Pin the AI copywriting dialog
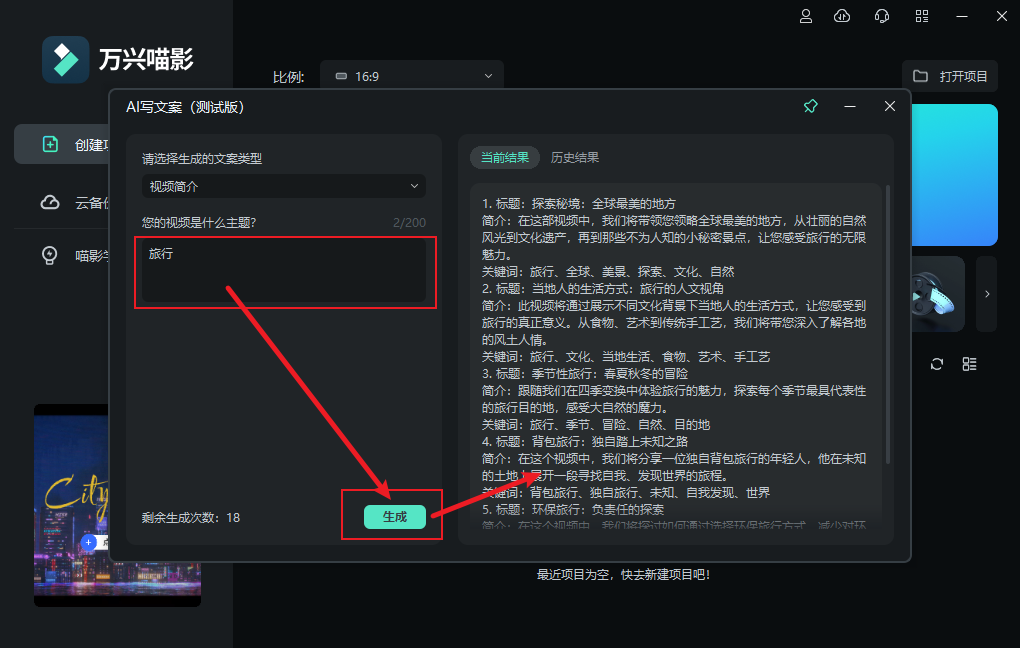This screenshot has width=1020, height=648. tap(810, 105)
